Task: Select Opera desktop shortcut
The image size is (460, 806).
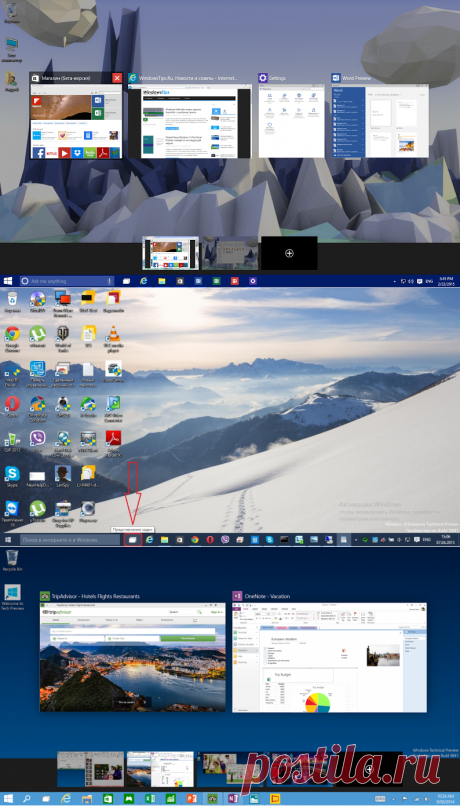Action: [12, 406]
